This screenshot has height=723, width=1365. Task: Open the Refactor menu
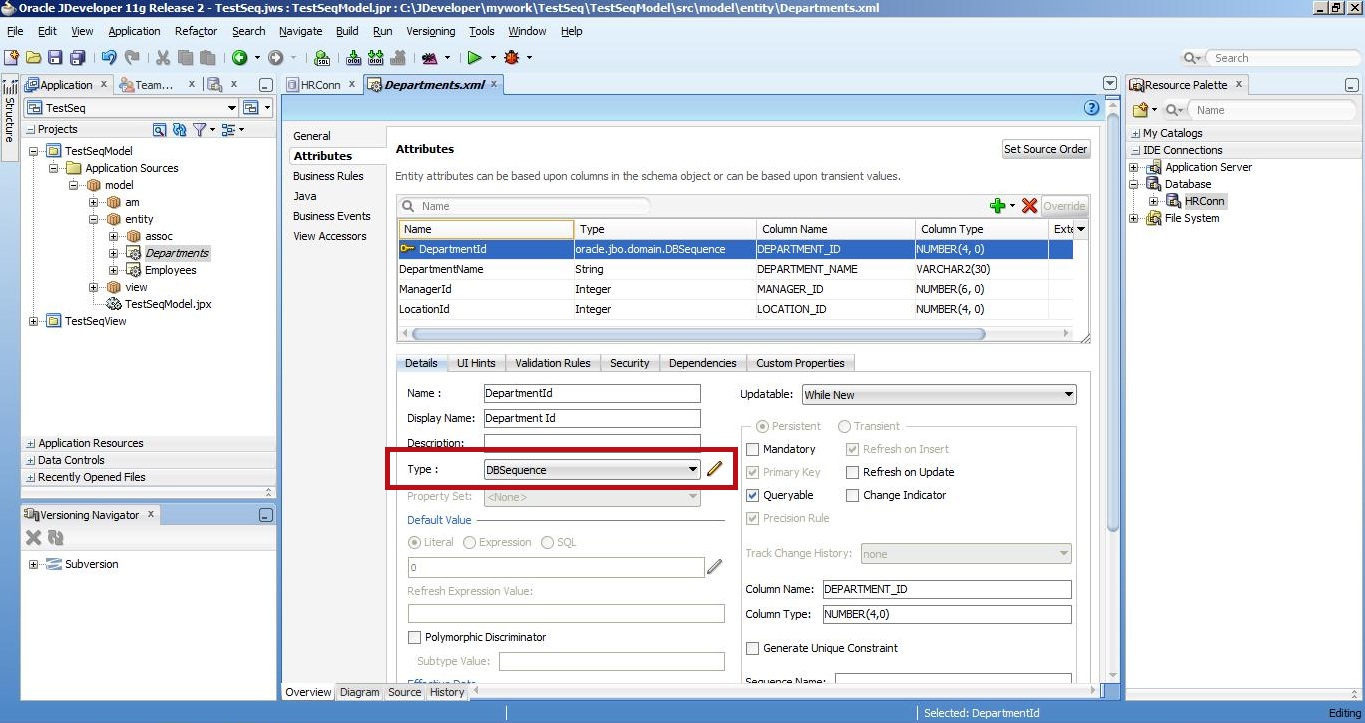tap(196, 31)
